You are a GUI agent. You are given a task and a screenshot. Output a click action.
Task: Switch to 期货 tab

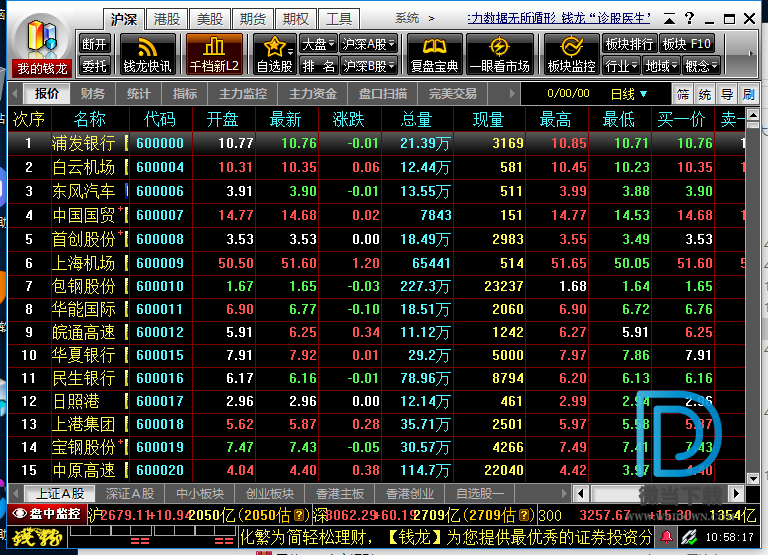[x=253, y=19]
